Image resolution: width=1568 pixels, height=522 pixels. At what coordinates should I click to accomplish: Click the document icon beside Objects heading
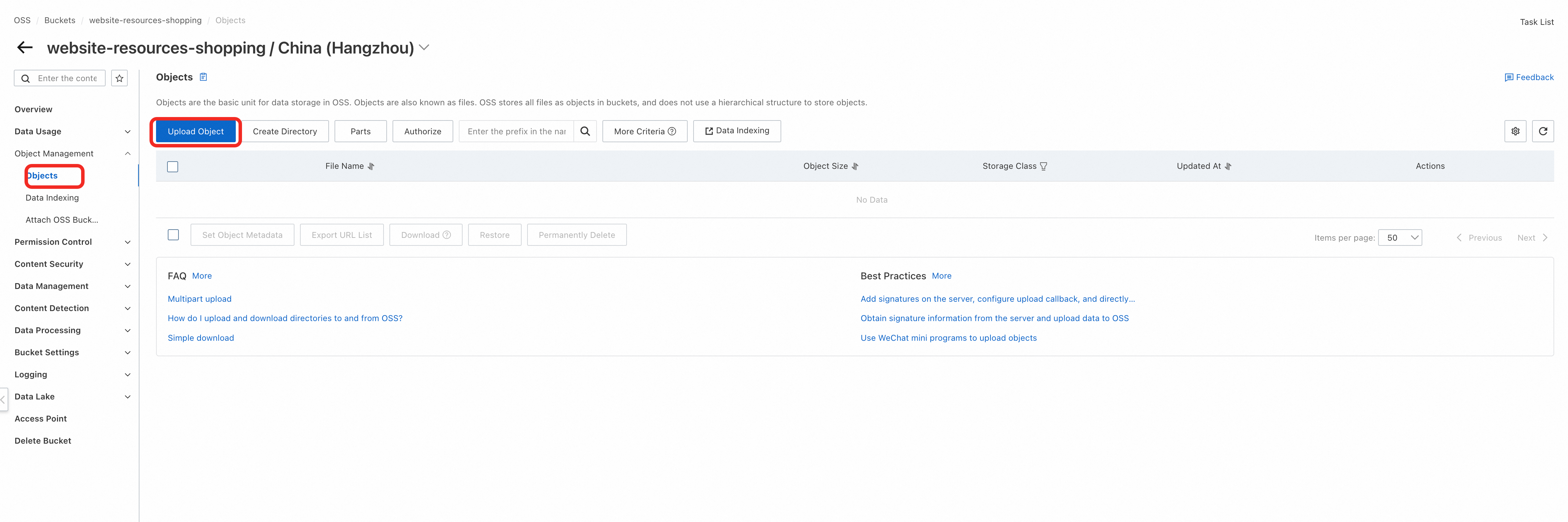(x=203, y=77)
